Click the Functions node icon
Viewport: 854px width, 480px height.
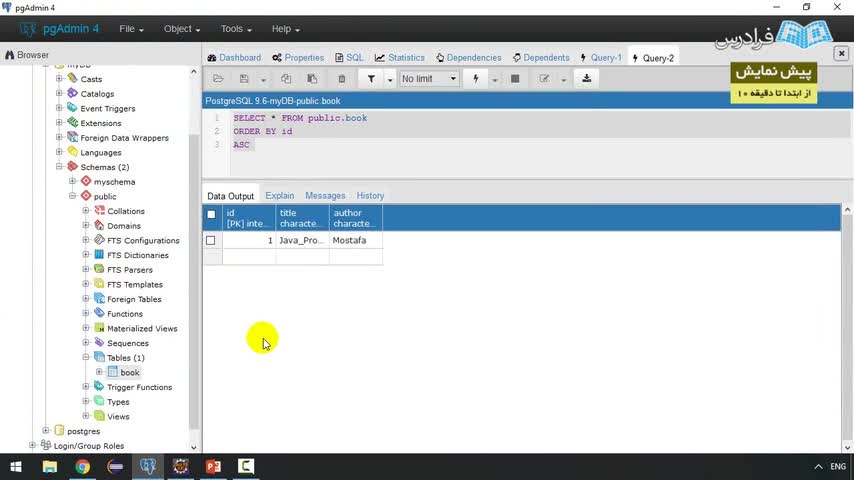(99, 313)
